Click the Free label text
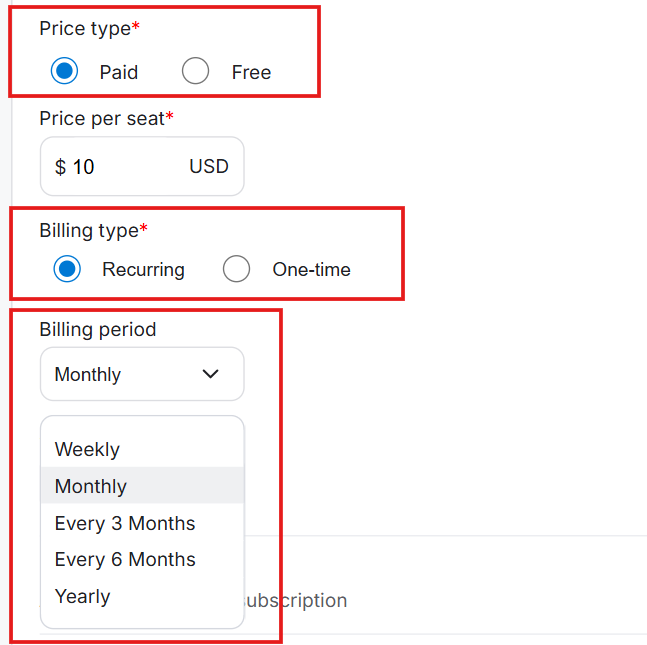Viewport: 647px width, 645px height. point(251,72)
